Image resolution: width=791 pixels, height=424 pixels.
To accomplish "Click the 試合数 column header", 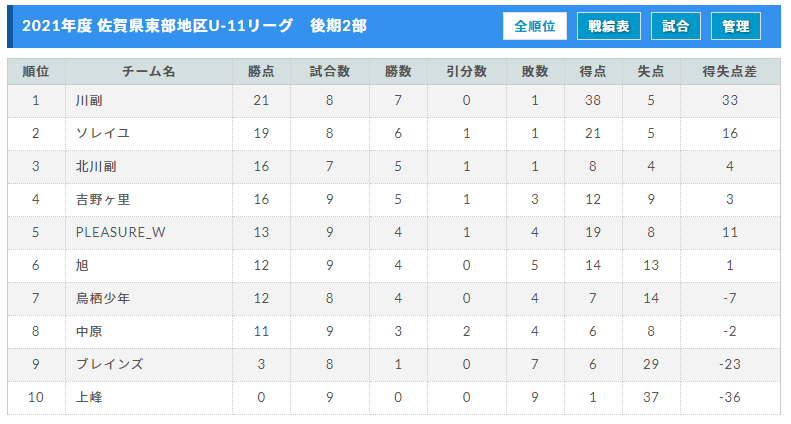I will tap(330, 72).
